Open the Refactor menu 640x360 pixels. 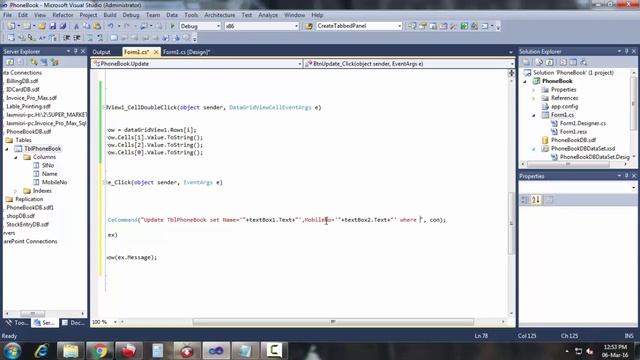[x=62, y=15]
